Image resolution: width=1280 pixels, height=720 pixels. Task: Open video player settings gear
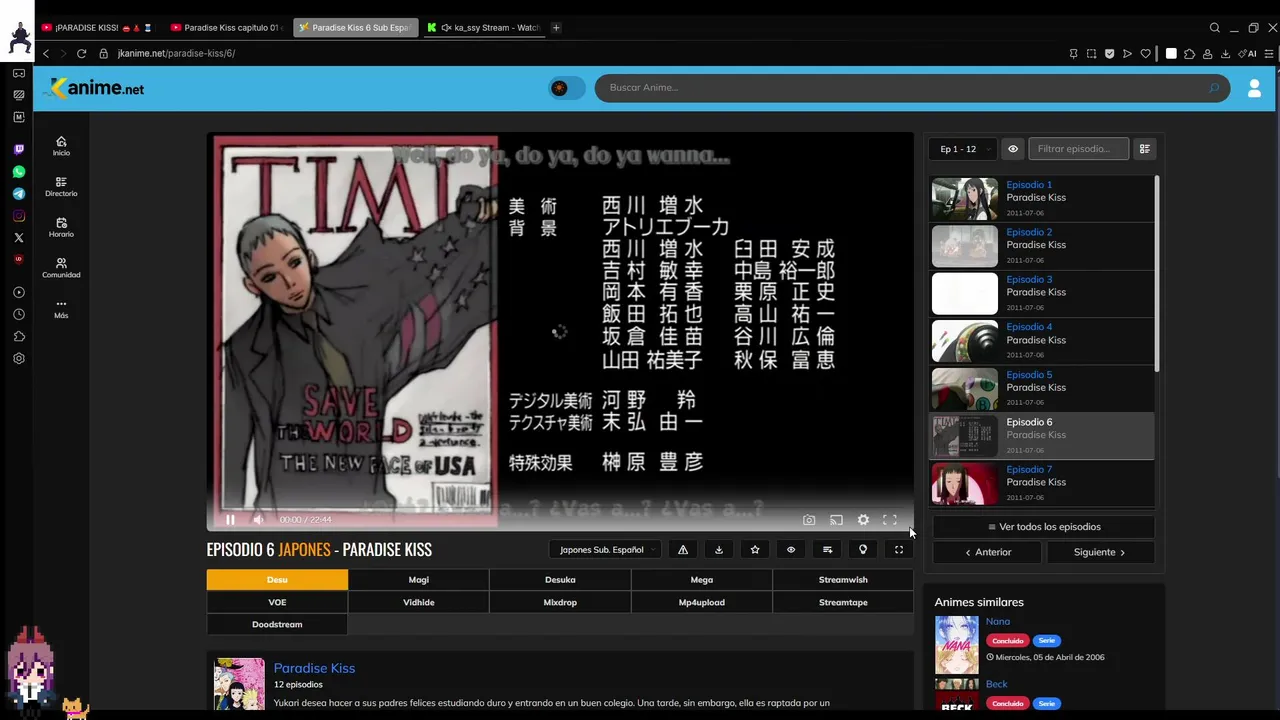tap(863, 520)
